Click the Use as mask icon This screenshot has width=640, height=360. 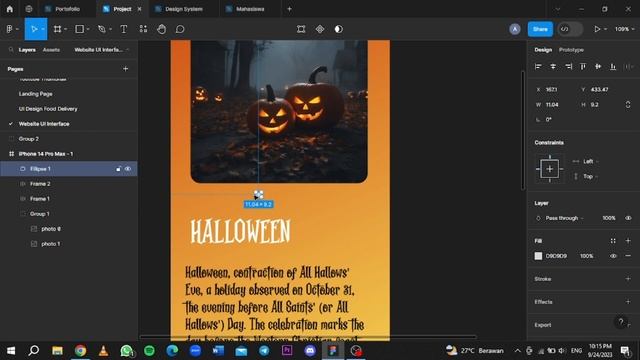(x=338, y=29)
